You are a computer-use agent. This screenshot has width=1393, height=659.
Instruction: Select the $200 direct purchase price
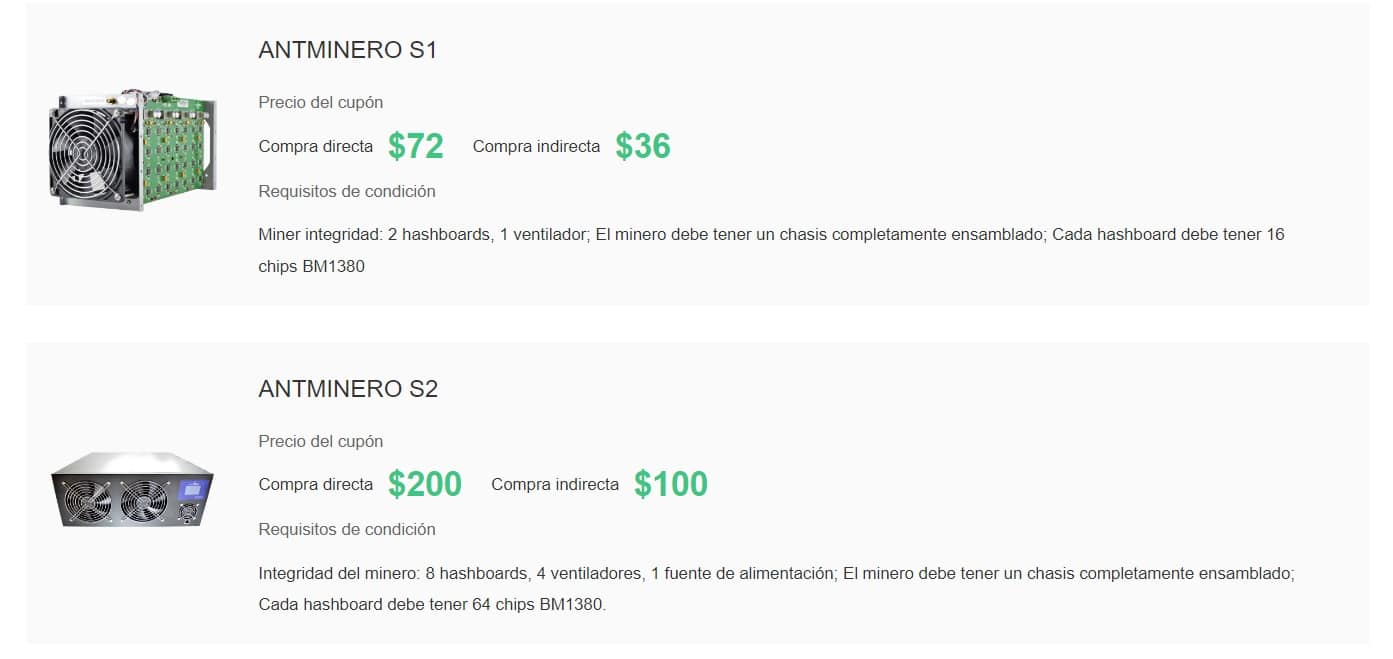[x=425, y=484]
